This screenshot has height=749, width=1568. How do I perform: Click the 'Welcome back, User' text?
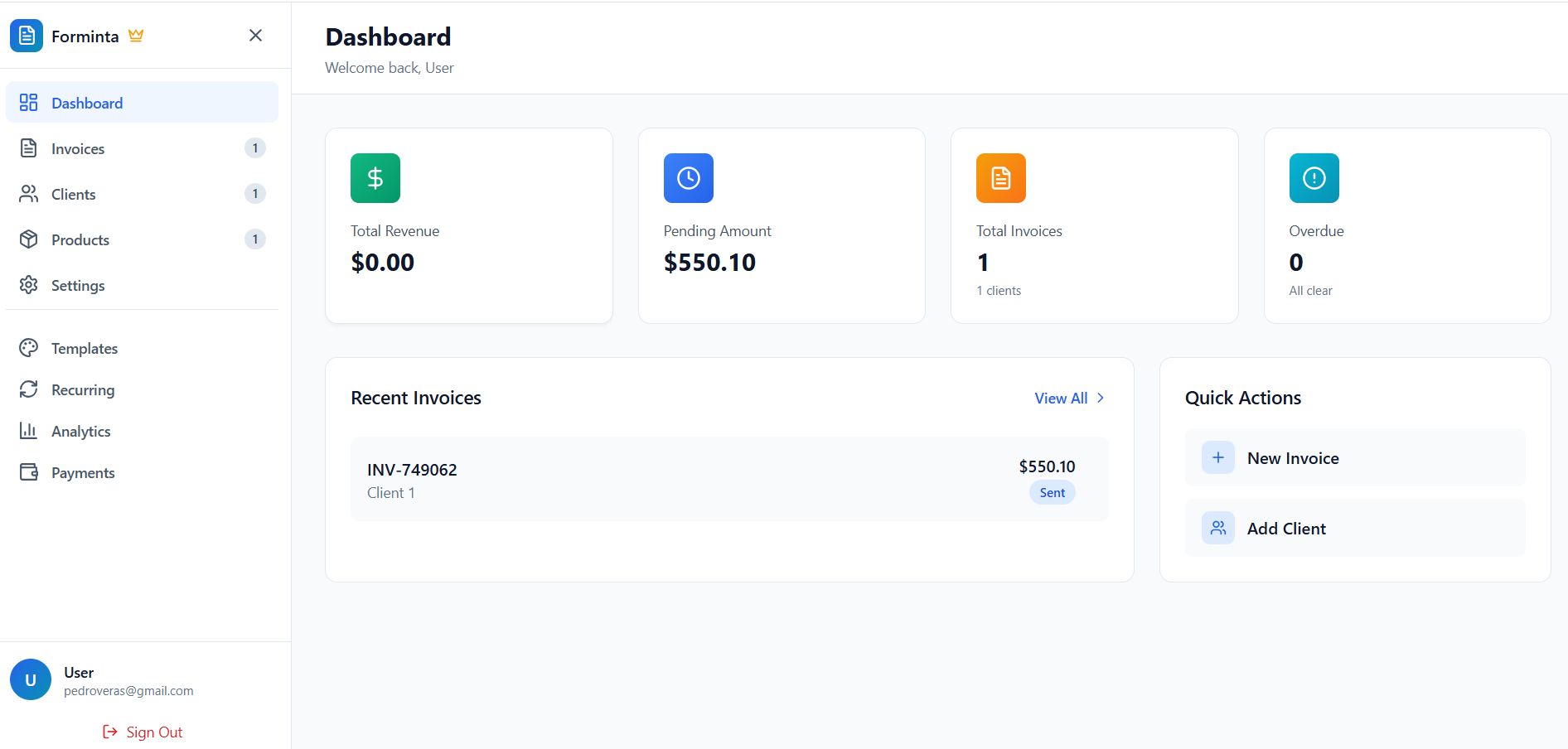click(x=390, y=68)
